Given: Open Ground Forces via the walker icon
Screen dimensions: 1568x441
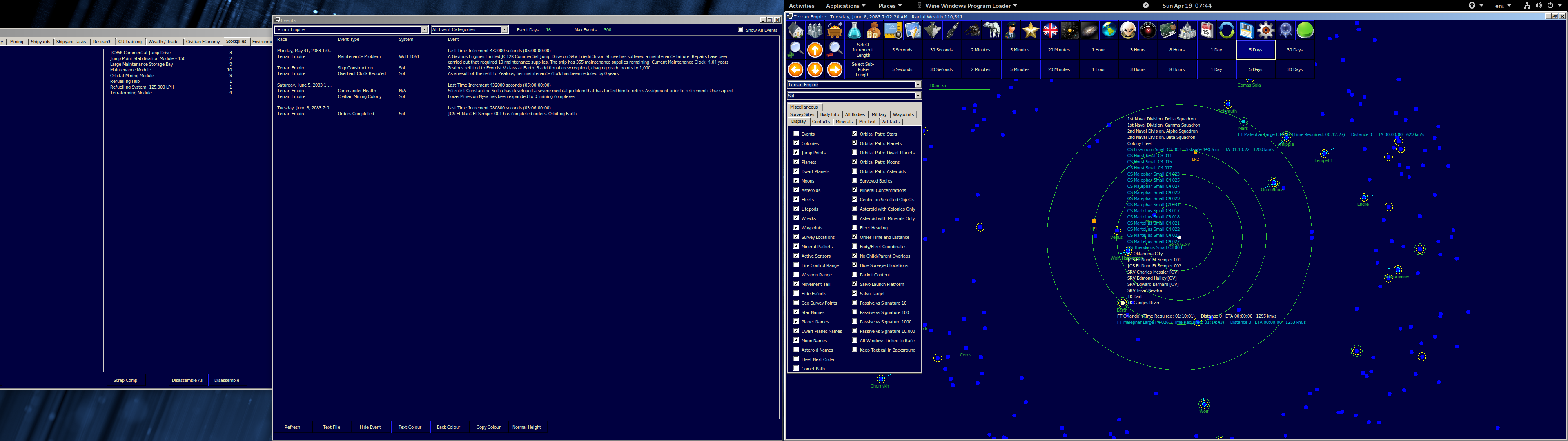Looking at the screenshot, I should coord(991,31).
